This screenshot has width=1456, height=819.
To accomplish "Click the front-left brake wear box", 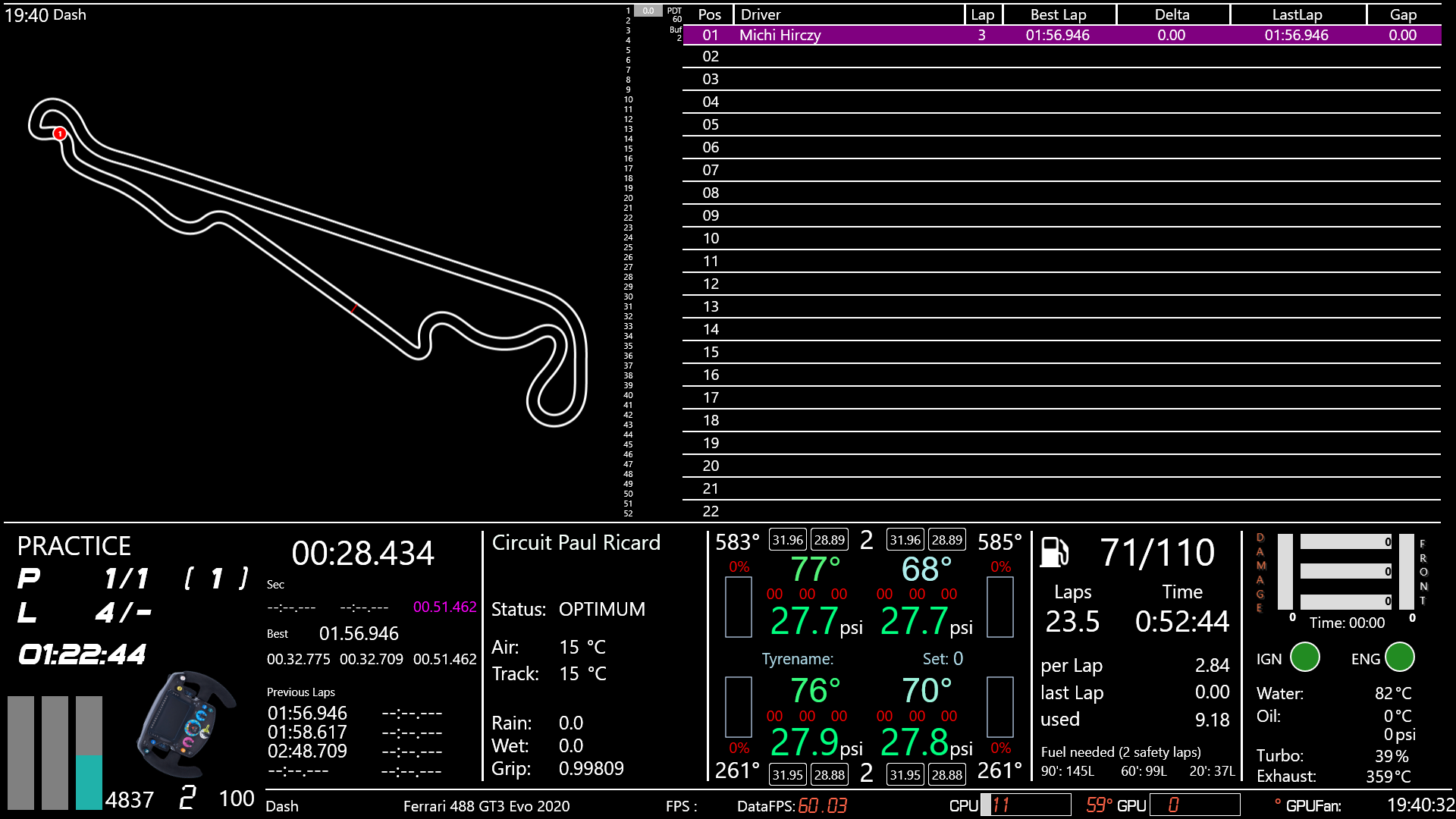I will (x=738, y=607).
